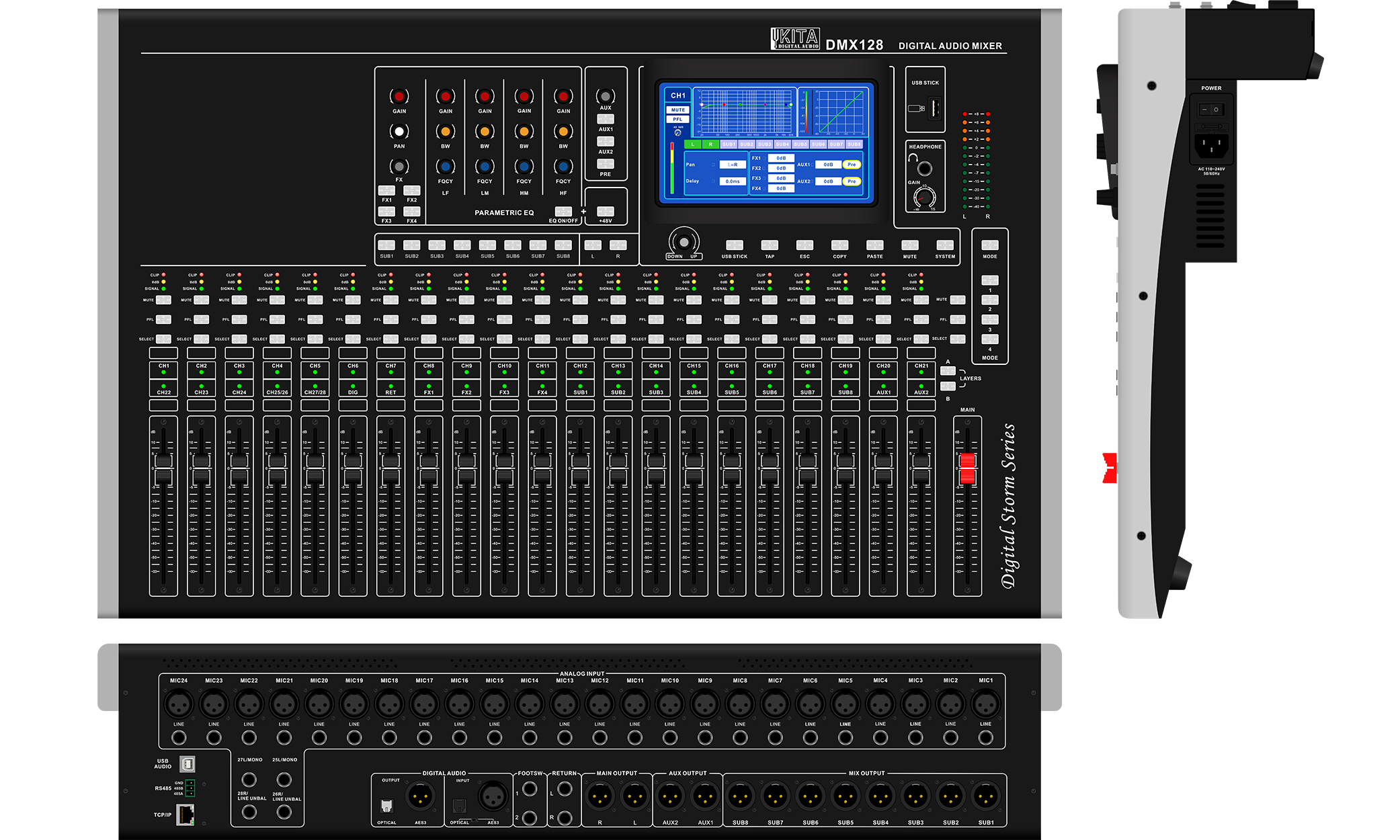
Task: Push the USB STICK function button
Action: pos(735,245)
